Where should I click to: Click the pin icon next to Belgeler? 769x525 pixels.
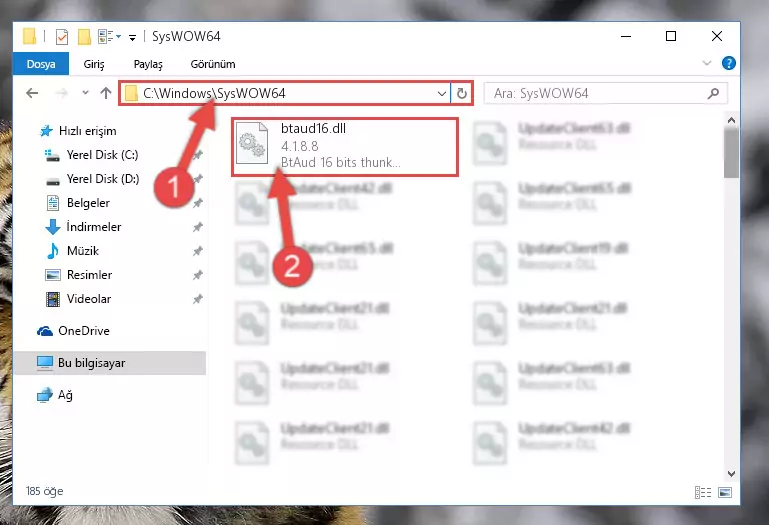click(198, 203)
